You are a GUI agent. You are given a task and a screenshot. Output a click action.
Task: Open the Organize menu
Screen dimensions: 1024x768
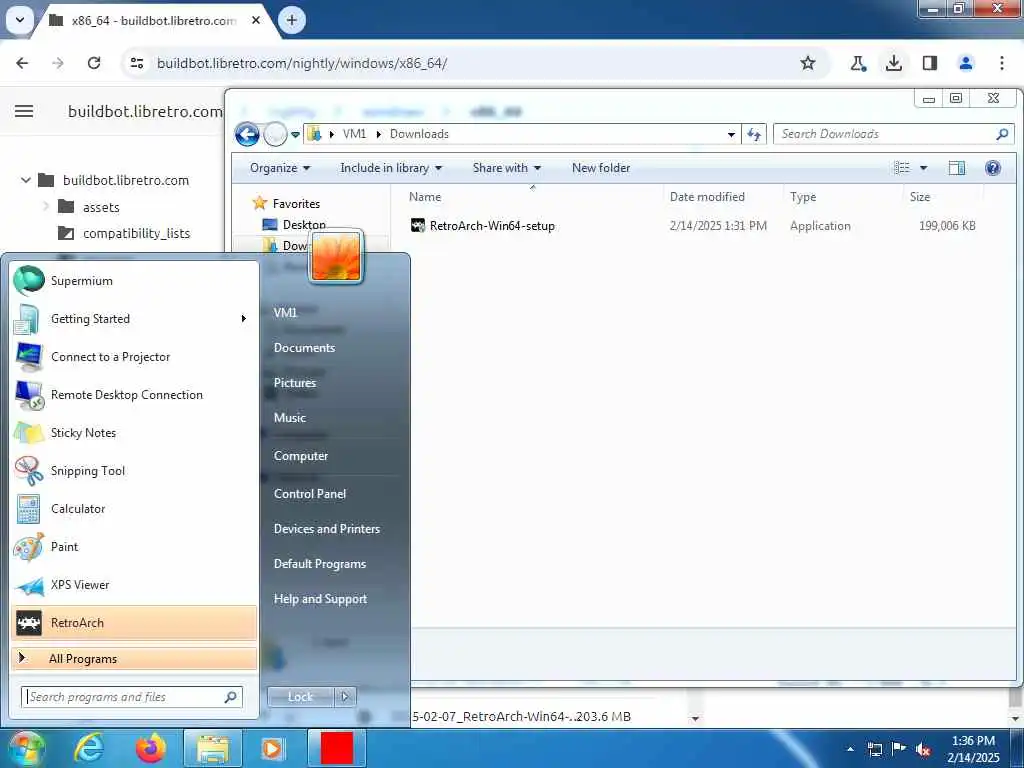(280, 168)
